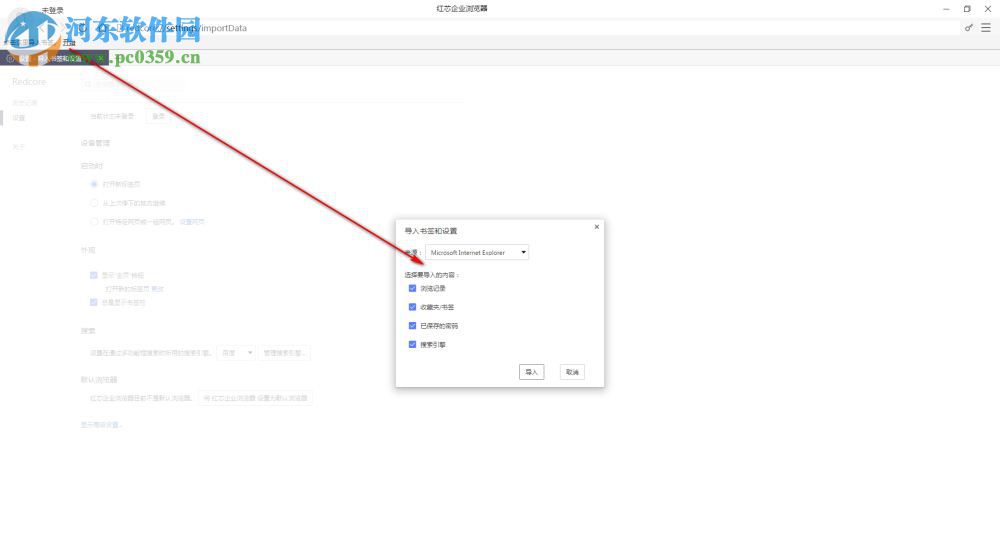Click the 更改 link under home button
The image size is (1000, 541).
pos(158,289)
